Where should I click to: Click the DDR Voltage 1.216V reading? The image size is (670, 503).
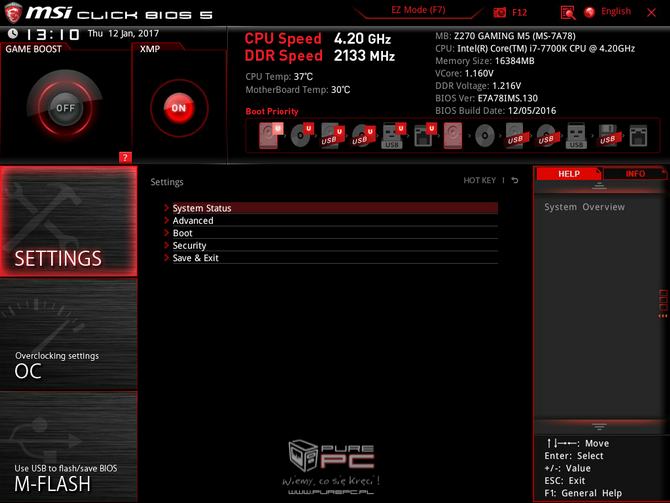coord(478,85)
